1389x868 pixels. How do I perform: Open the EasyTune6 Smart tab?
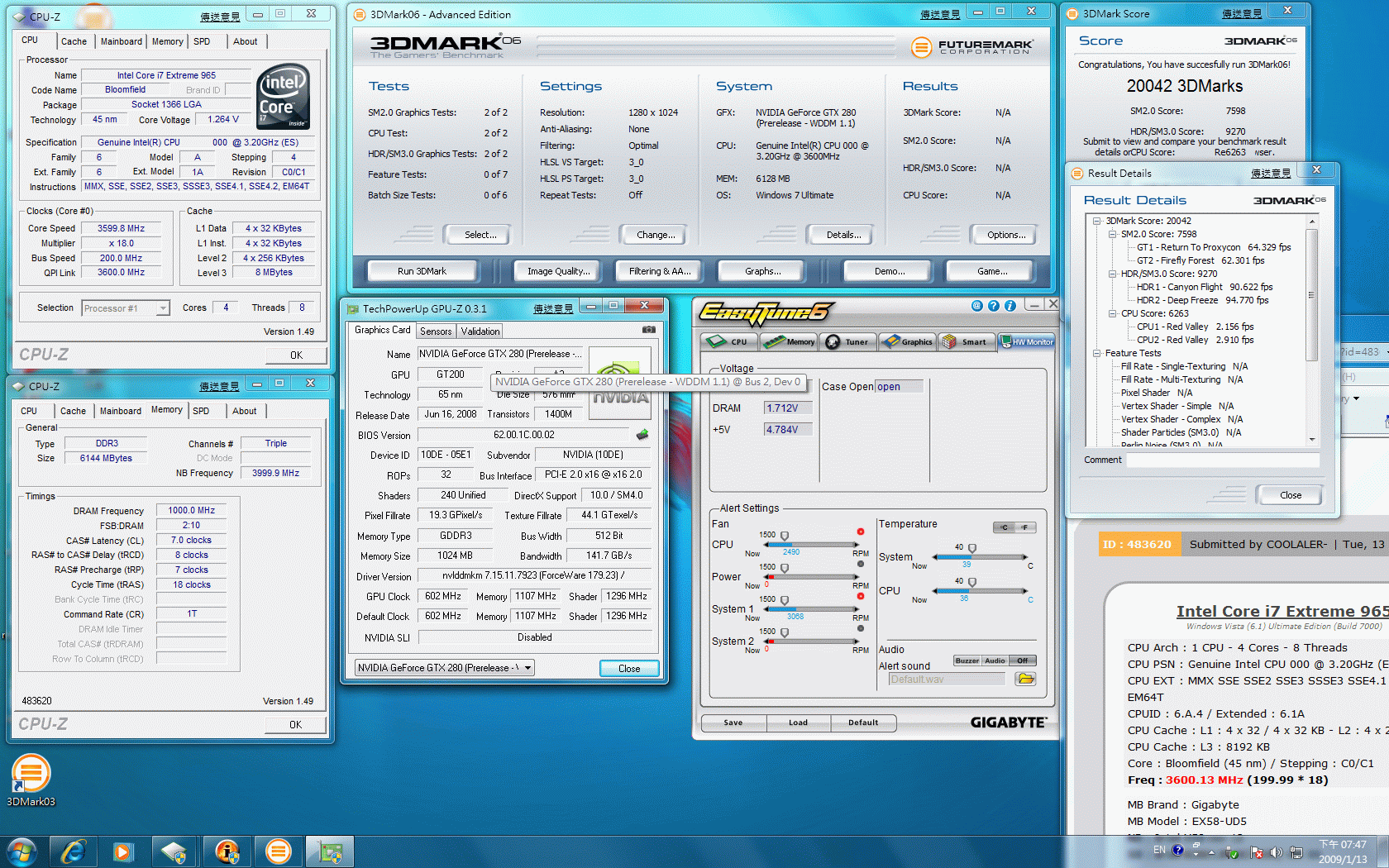tap(966, 341)
